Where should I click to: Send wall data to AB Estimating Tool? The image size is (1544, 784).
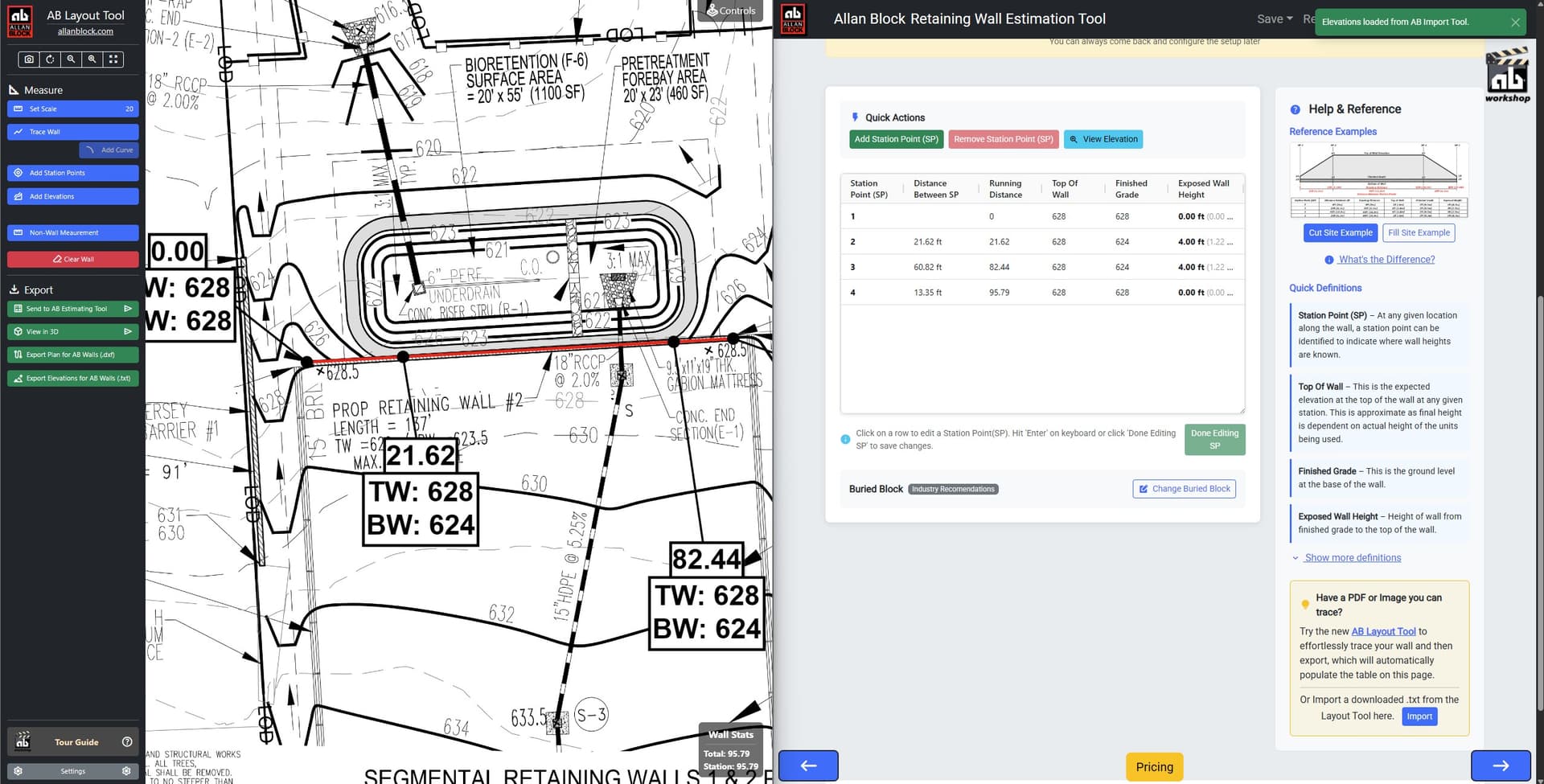[72, 308]
